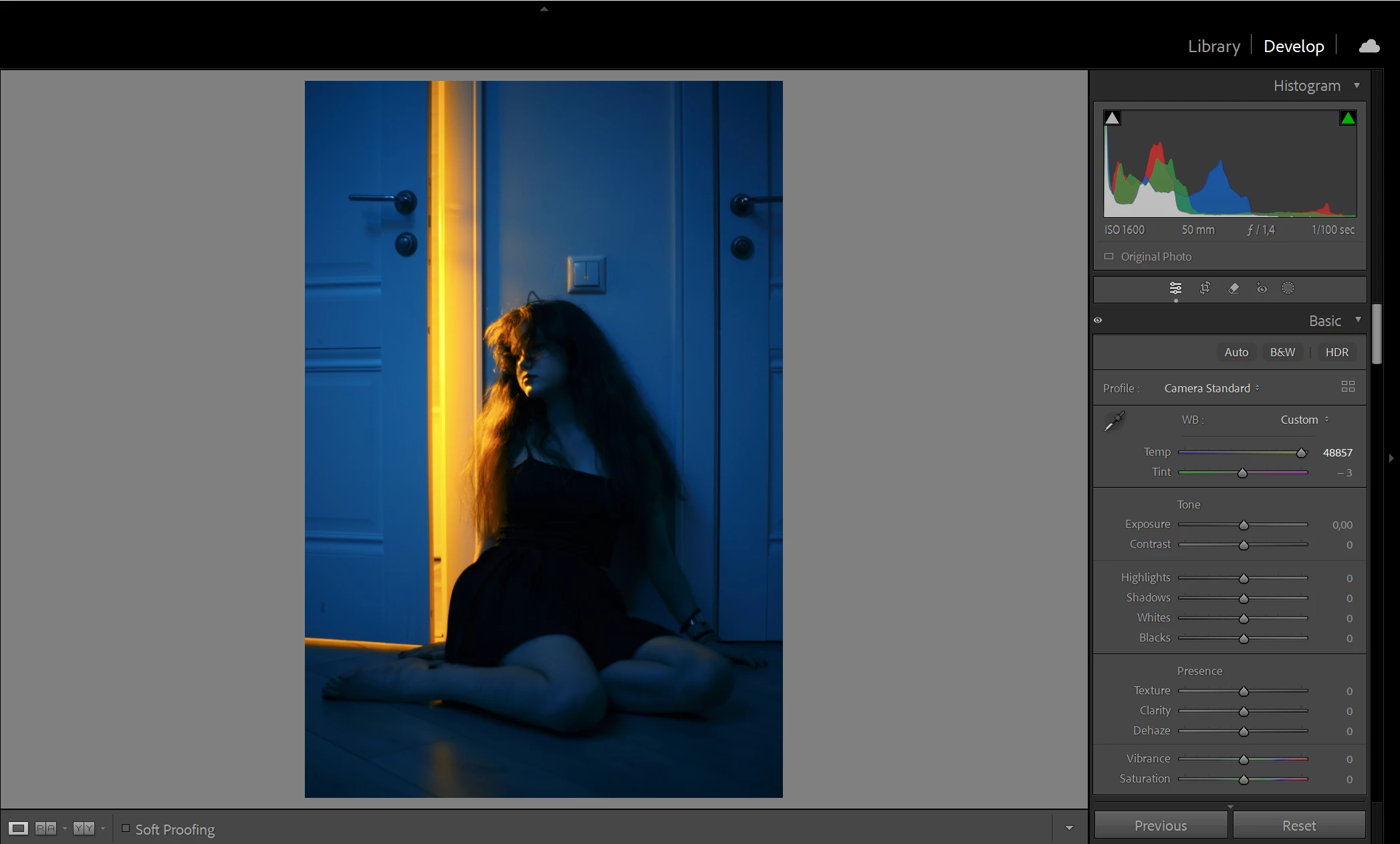Enable the Soft Proofing checkbox
This screenshot has height=844, width=1400.
[126, 829]
